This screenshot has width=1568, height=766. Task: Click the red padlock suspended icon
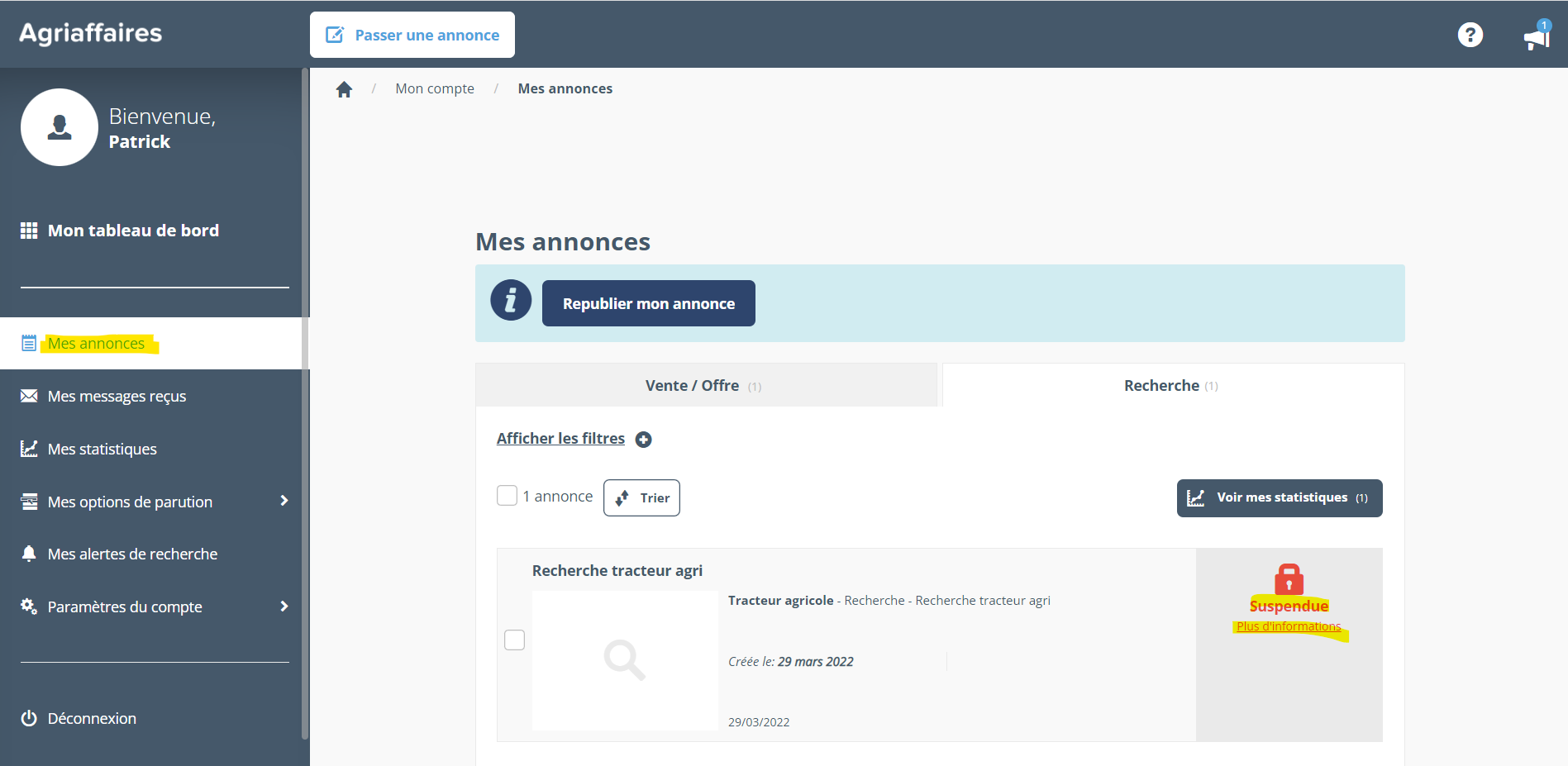point(1289,579)
